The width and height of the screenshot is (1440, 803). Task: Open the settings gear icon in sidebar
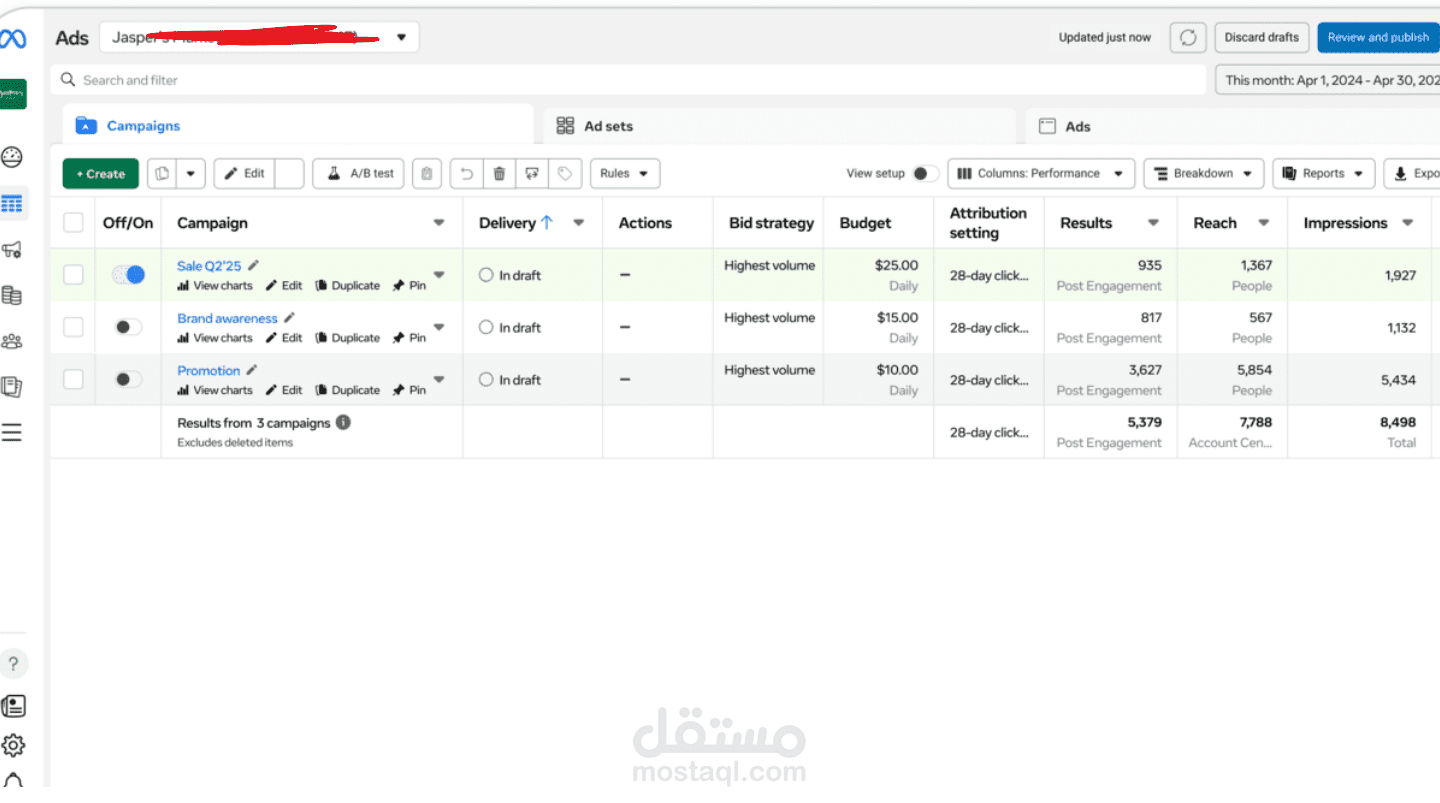click(x=13, y=745)
